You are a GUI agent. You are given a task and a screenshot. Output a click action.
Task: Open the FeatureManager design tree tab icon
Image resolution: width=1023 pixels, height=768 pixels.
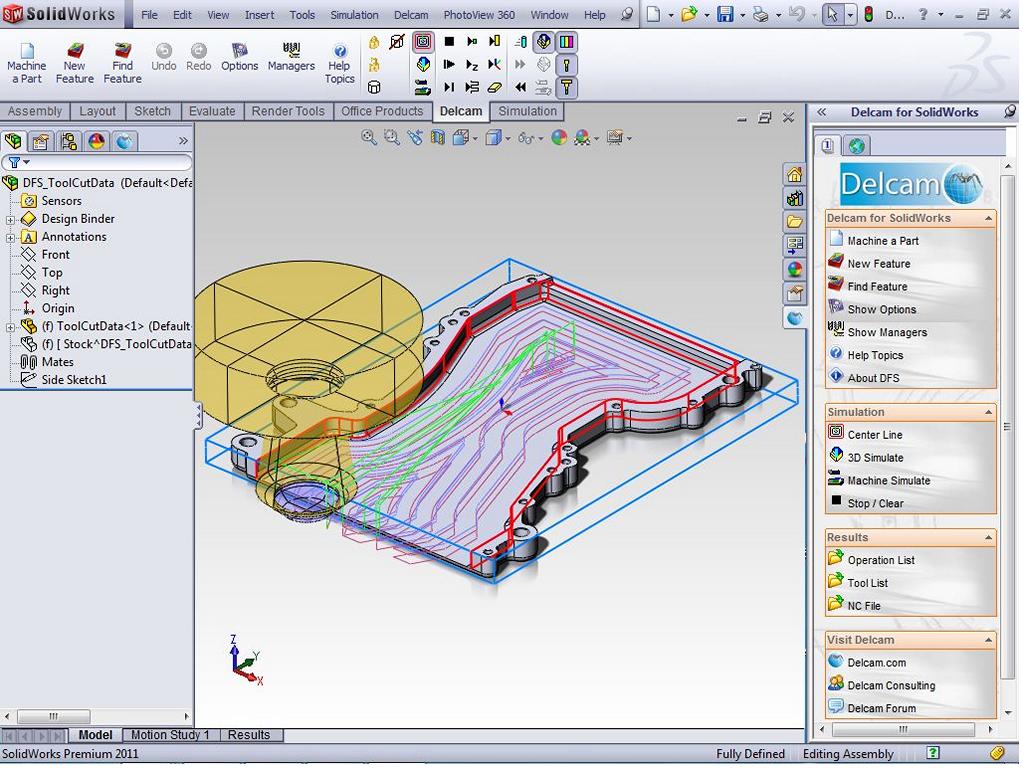tap(13, 141)
